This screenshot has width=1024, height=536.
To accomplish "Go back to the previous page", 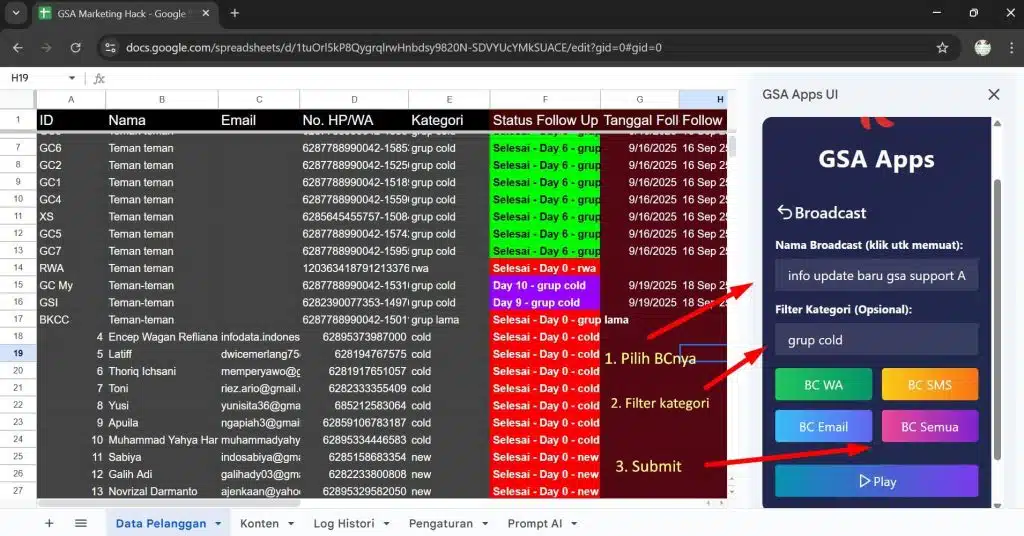I will [18, 48].
